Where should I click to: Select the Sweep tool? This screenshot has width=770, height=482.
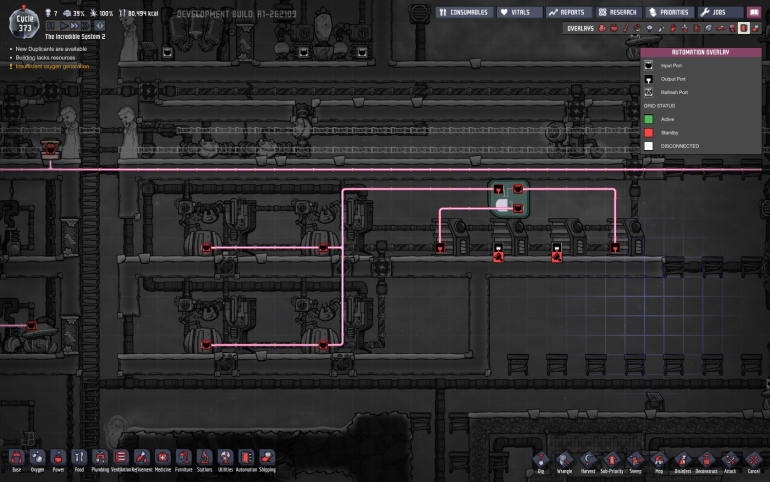coord(635,460)
